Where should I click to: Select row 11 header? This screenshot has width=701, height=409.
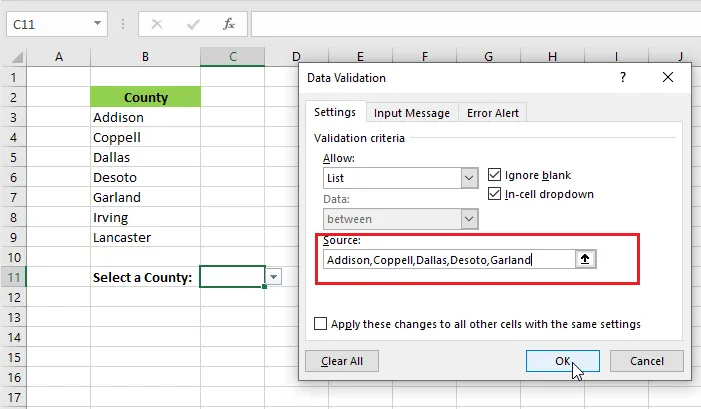tap(13, 277)
